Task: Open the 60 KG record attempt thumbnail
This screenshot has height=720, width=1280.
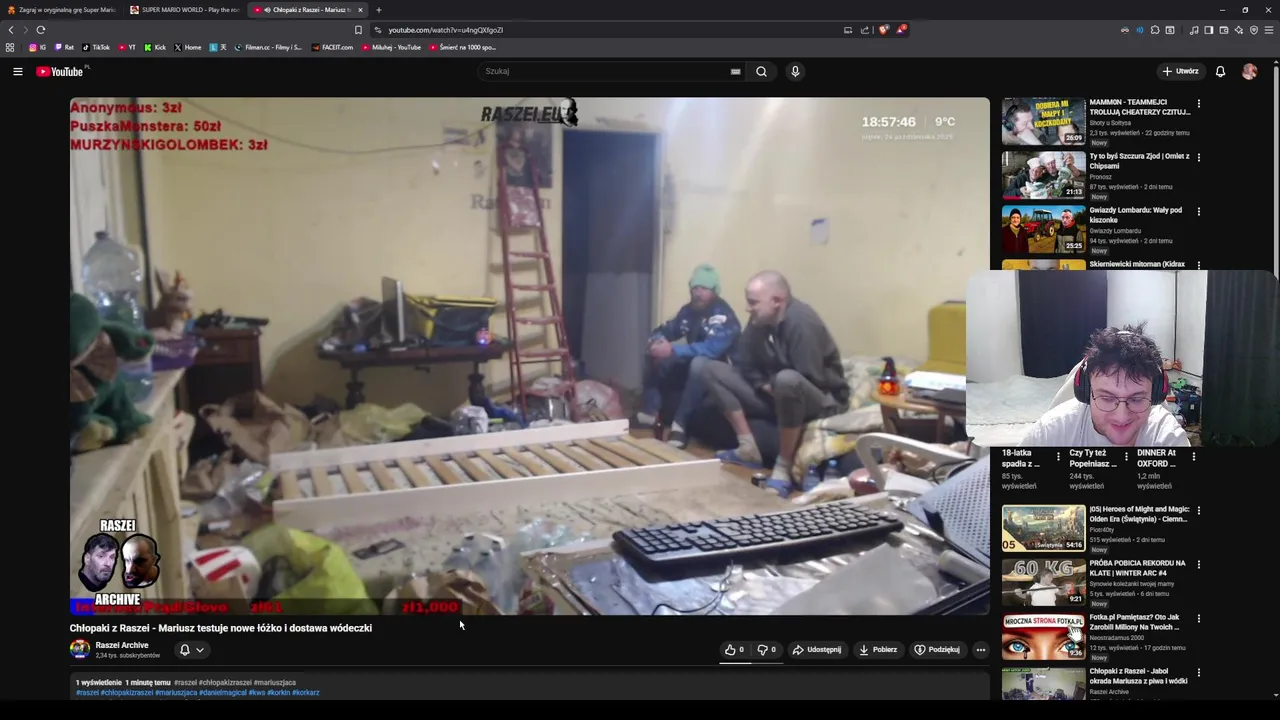Action: pyautogui.click(x=1043, y=582)
